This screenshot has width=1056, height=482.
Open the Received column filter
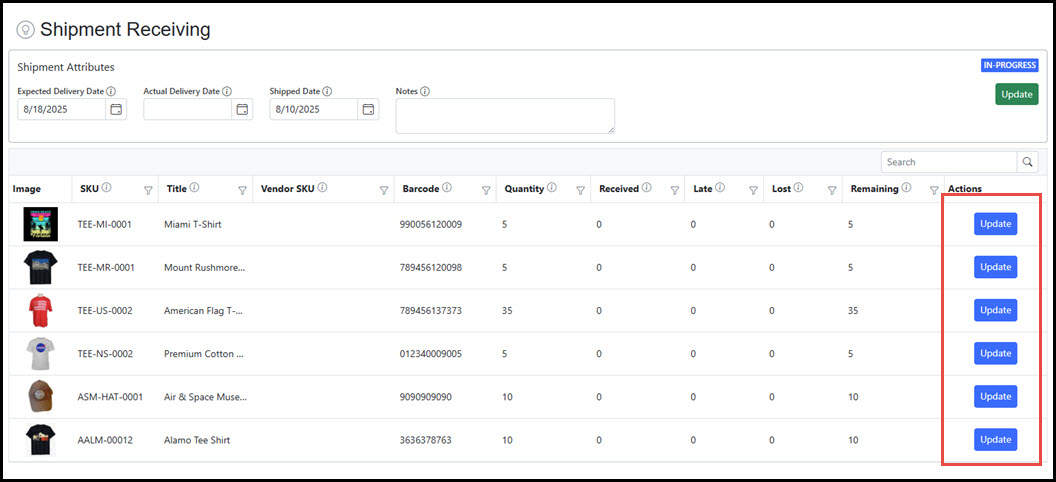[675, 190]
